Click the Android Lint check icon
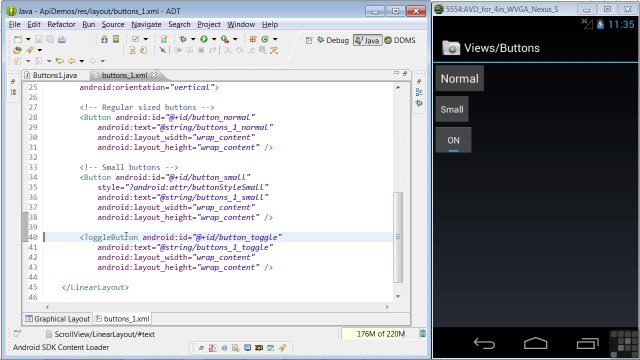640x360 pixels. [x=135, y=39]
